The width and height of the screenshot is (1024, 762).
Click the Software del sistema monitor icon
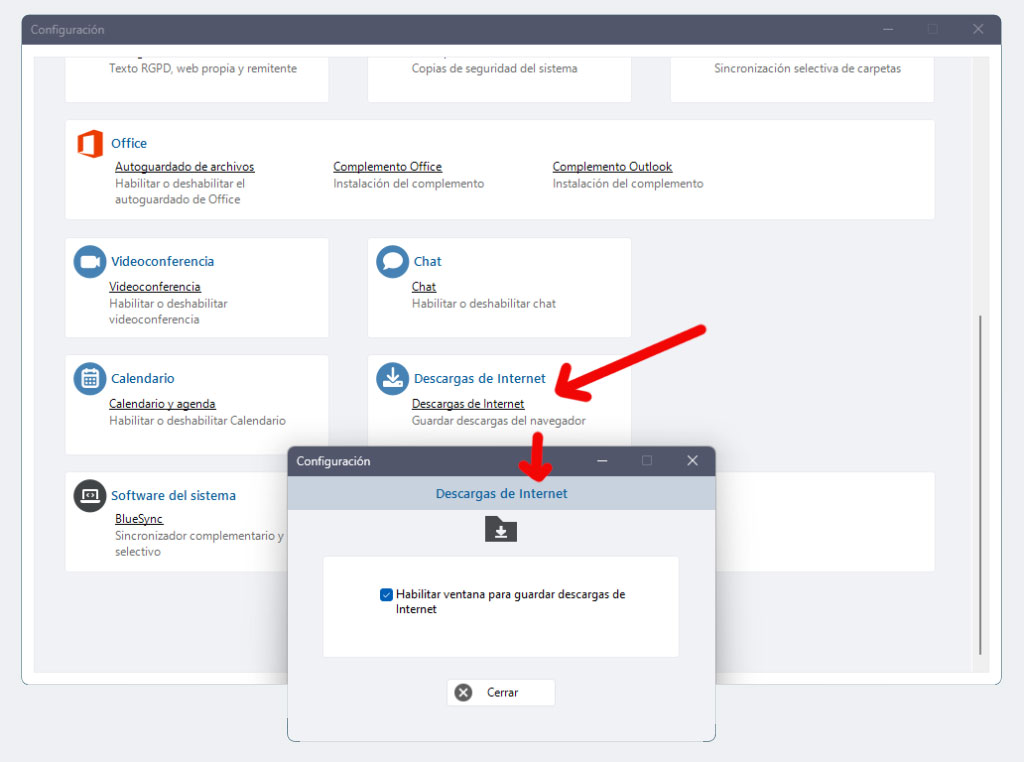[x=90, y=496]
